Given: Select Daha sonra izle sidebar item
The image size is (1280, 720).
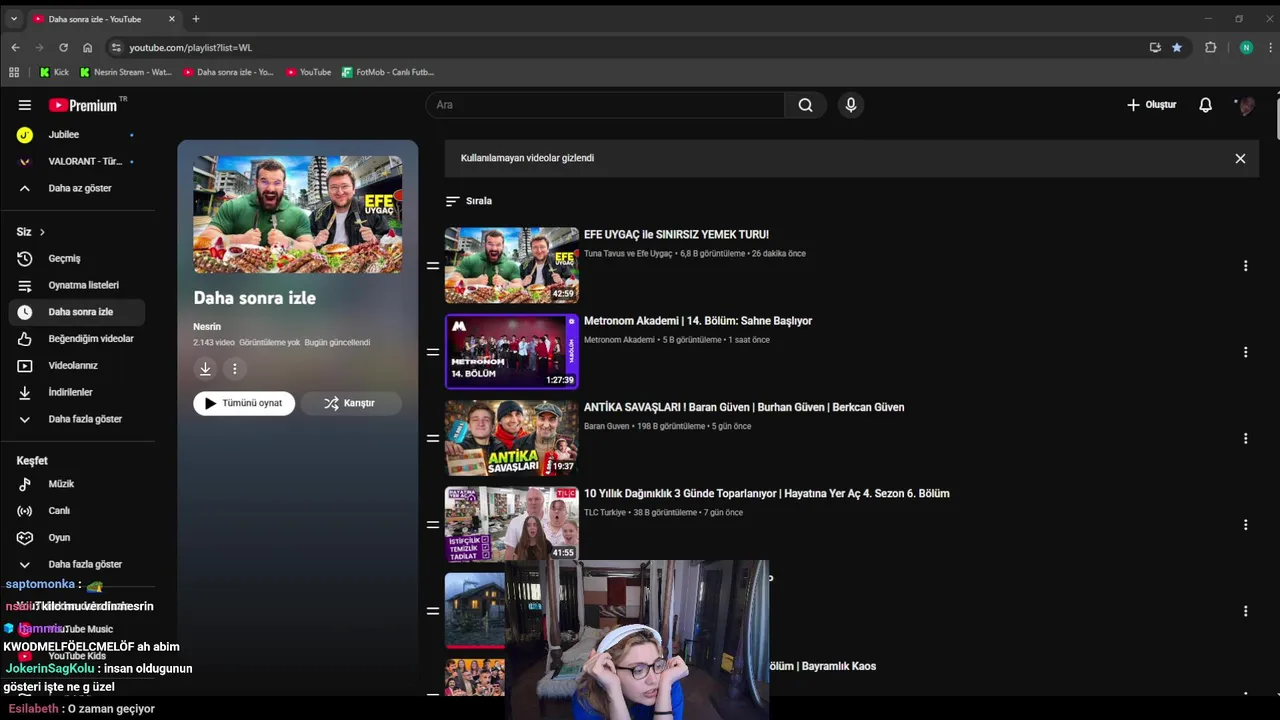Looking at the screenshot, I should [76, 312].
